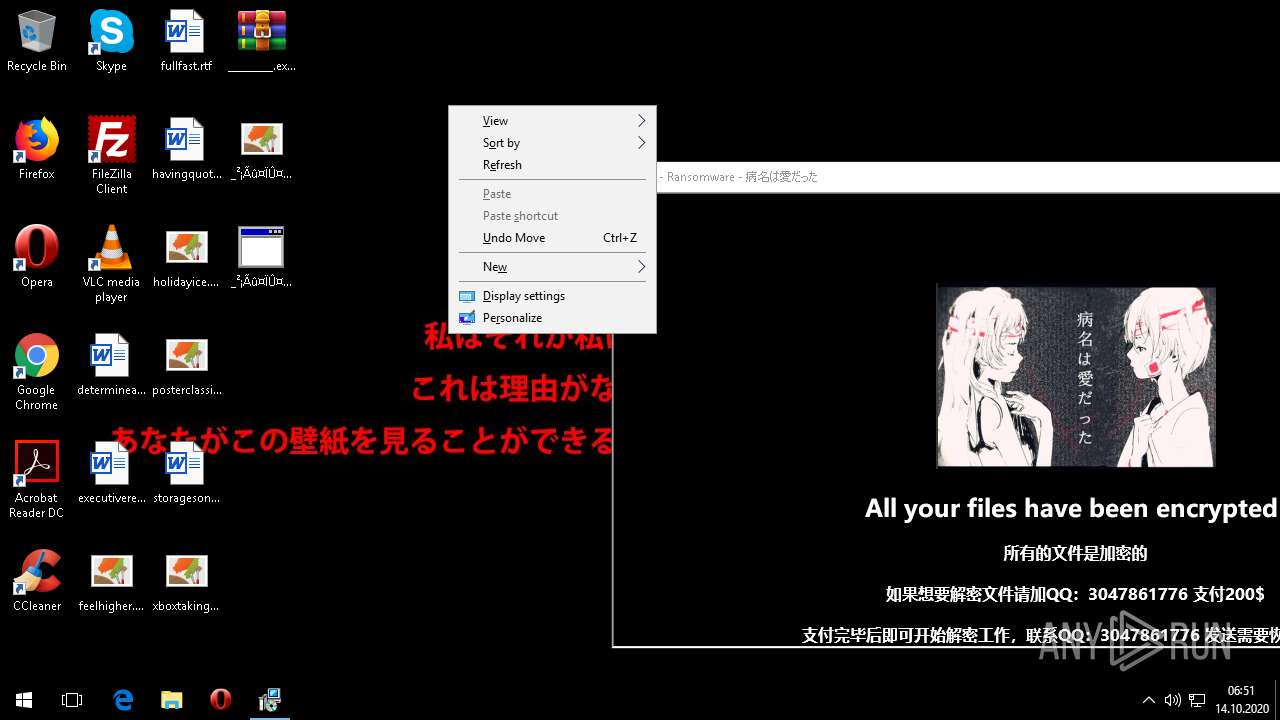Launch Opera from the desktop

37,257
